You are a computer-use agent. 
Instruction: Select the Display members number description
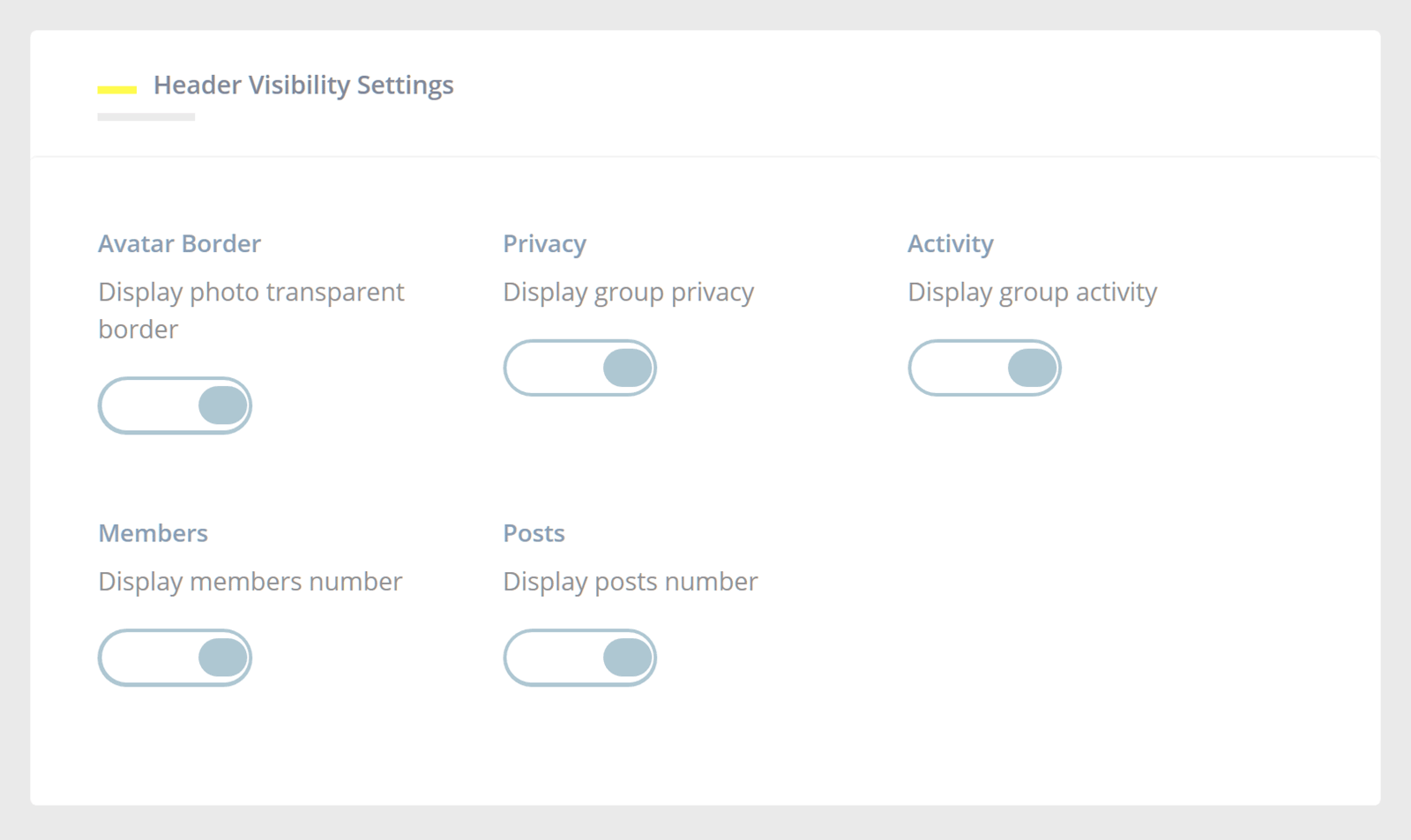[250, 581]
